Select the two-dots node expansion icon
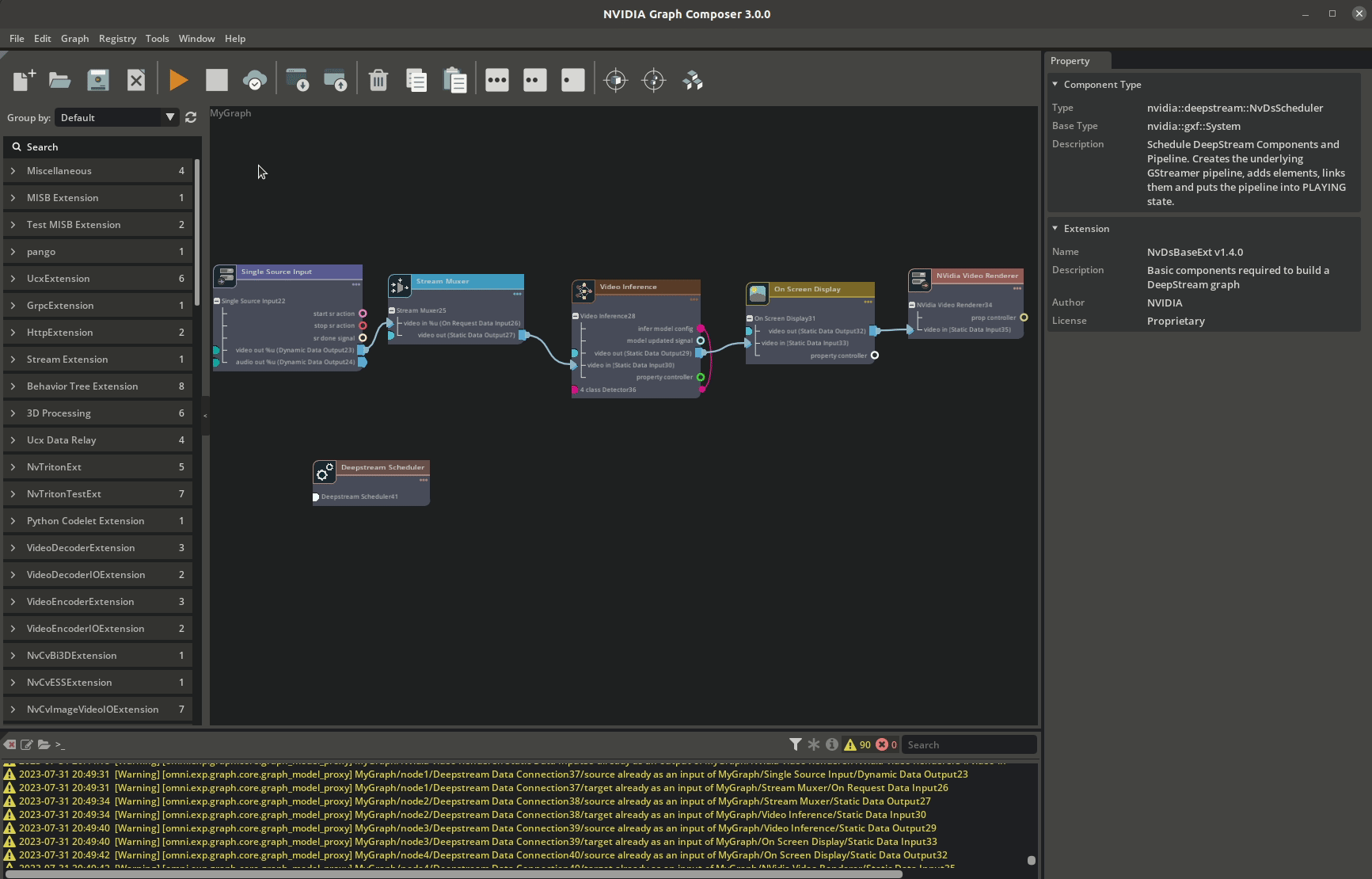Screen dimensions: 1372x879 click(535, 80)
